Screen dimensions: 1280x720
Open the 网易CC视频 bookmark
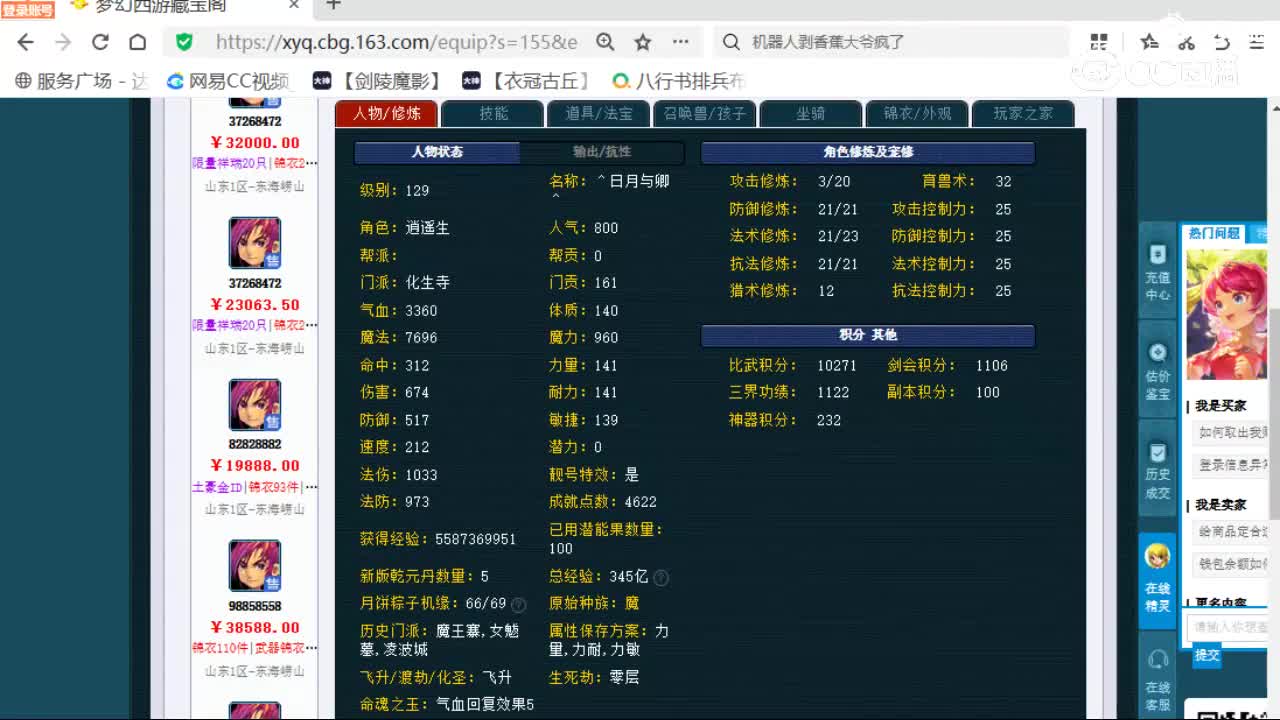[229, 81]
